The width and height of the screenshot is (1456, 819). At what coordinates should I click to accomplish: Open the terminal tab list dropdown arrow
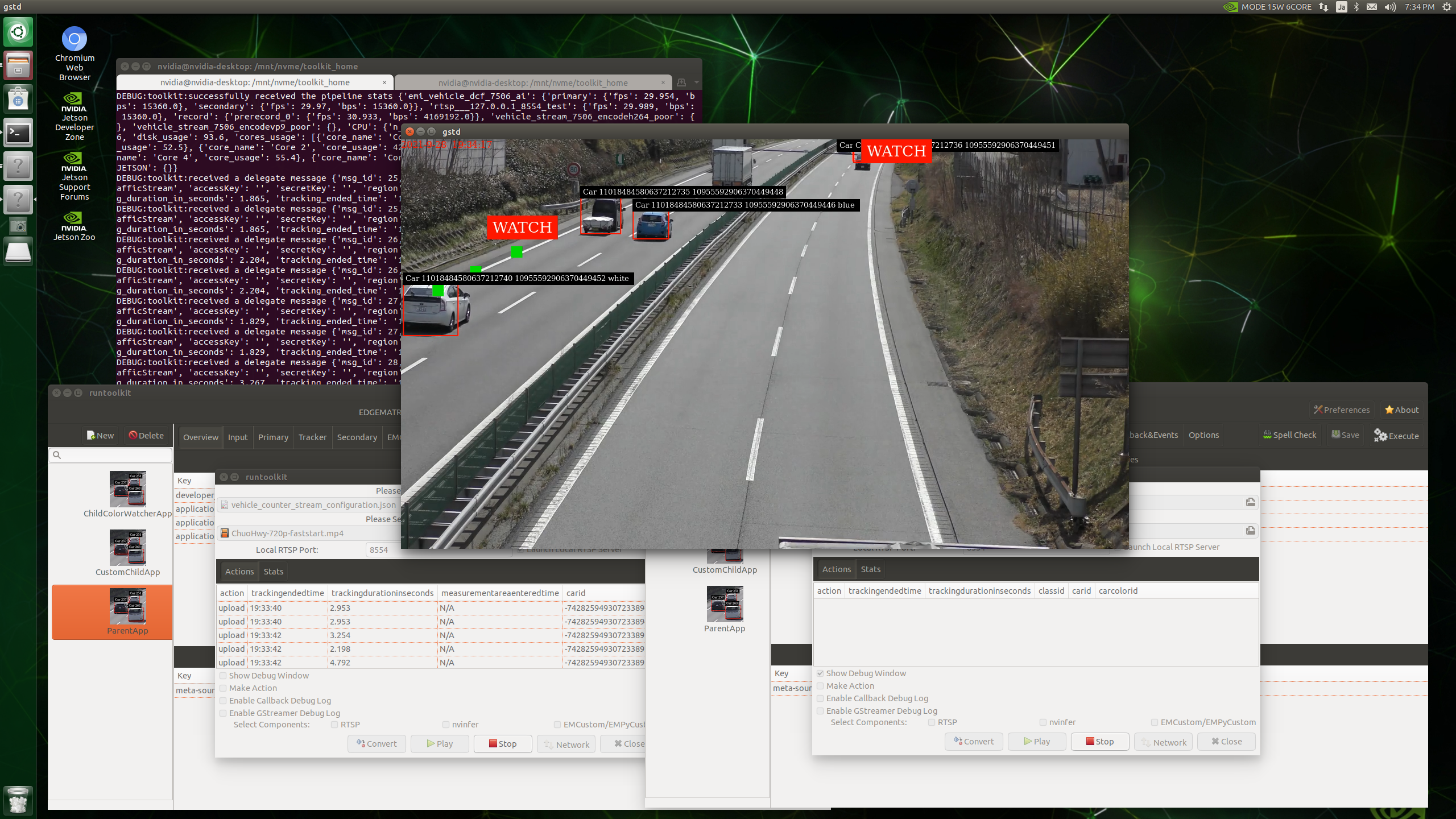[x=697, y=82]
